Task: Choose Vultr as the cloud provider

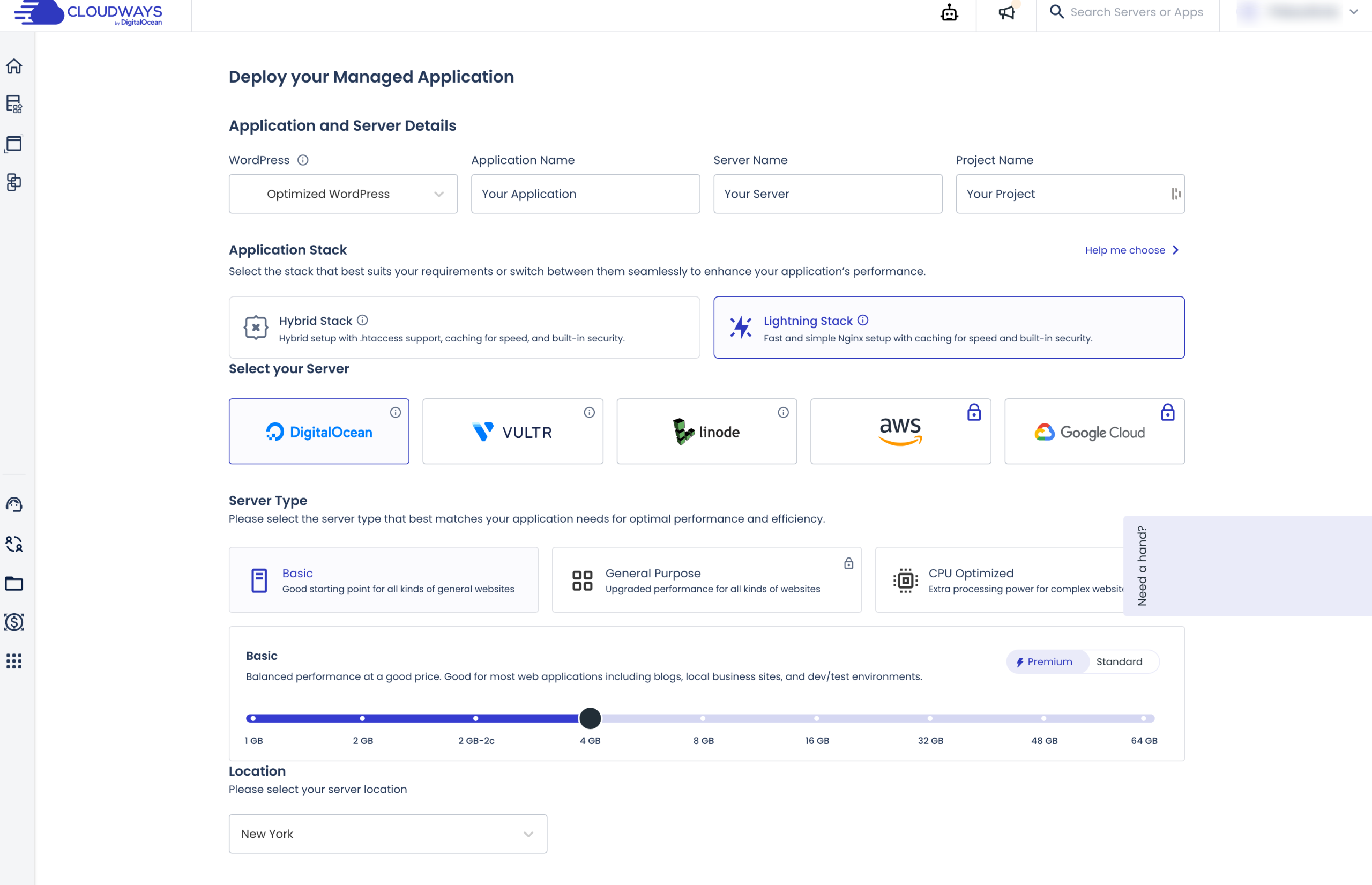Action: coord(512,431)
